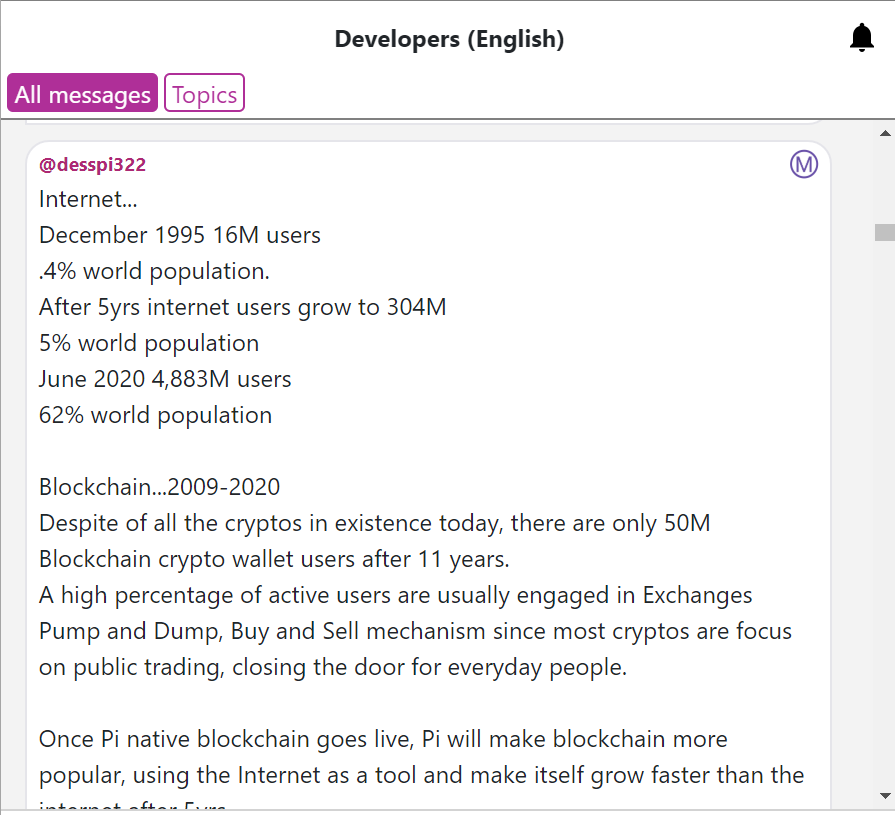This screenshot has width=895, height=815.
Task: Click the notification bell icon
Action: [861, 38]
